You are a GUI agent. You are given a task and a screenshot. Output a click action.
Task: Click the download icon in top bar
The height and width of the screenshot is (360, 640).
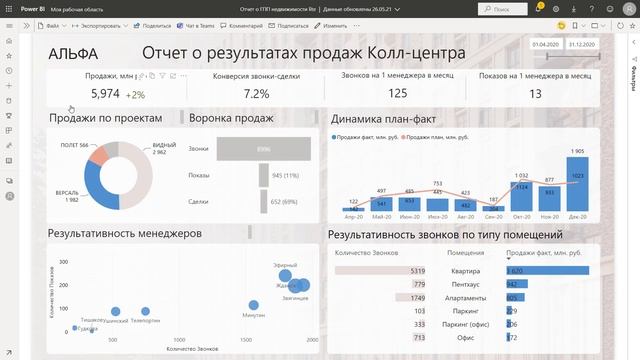pos(573,9)
